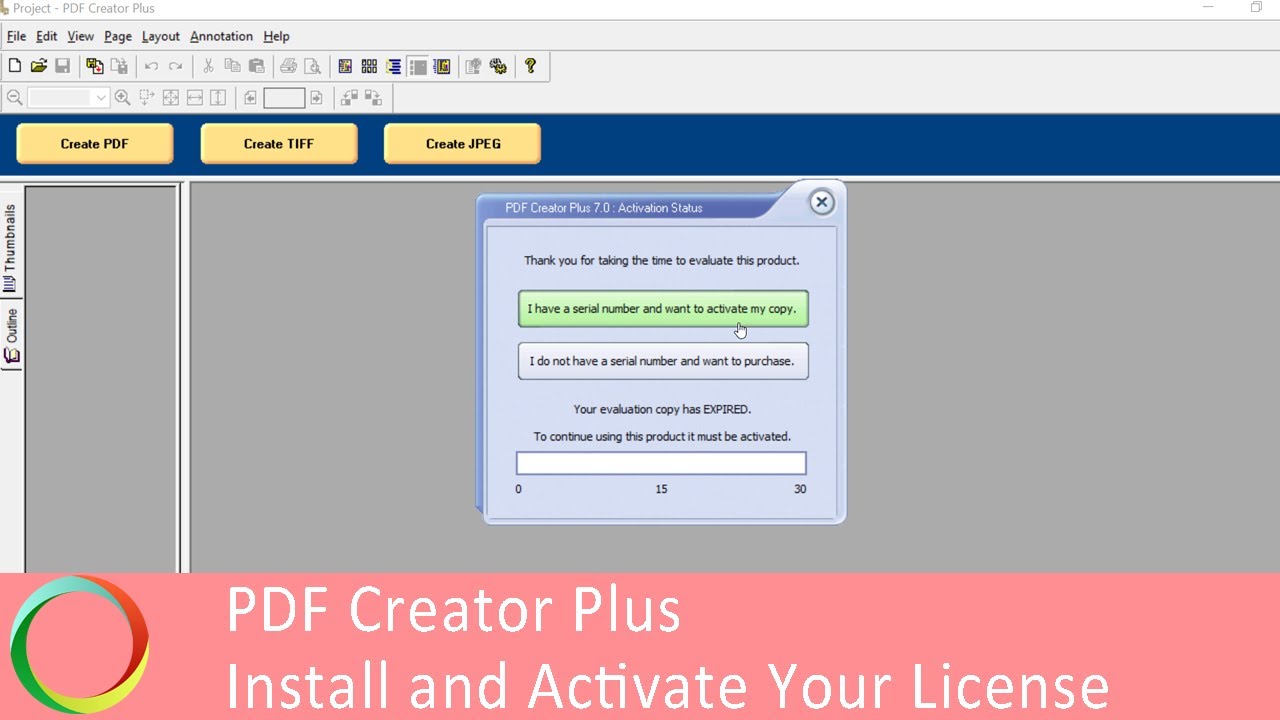Open the zoom level dropdown
Image resolution: width=1280 pixels, height=720 pixels.
click(x=100, y=97)
